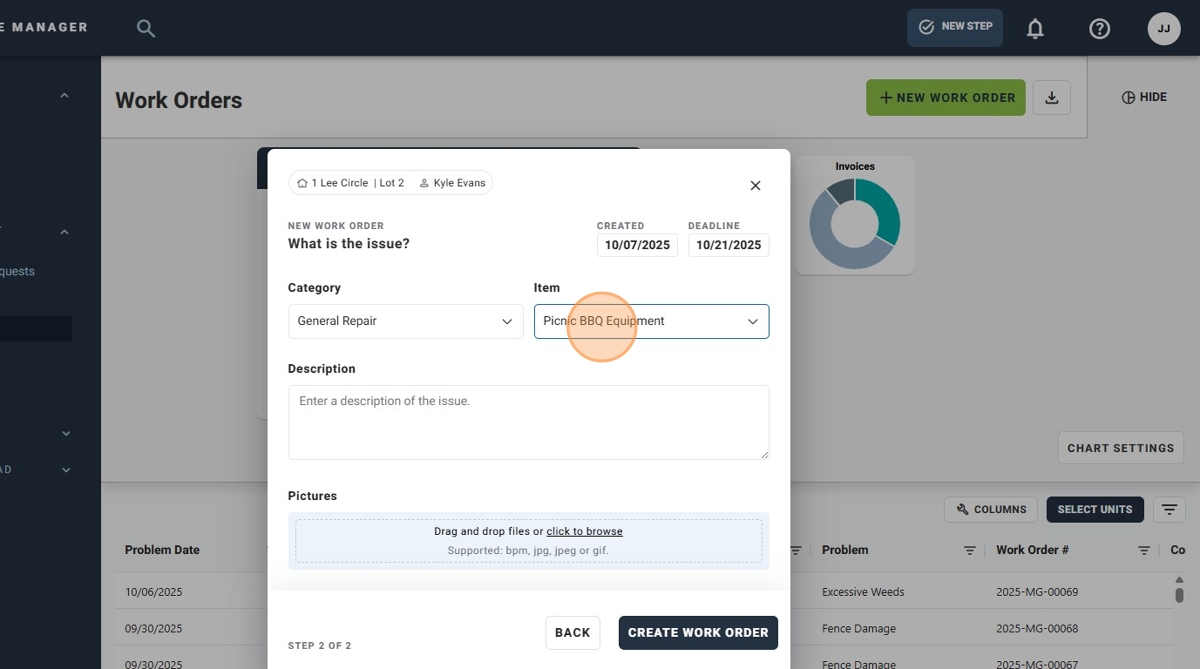1200x669 pixels.
Task: Click the Excessive Weeds problem cell
Action: 863,592
